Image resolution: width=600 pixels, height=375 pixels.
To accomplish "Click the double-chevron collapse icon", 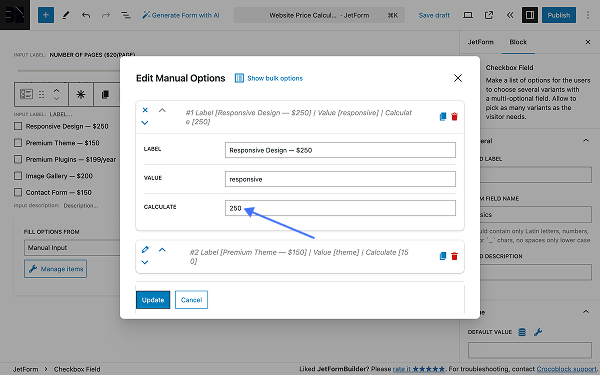I will [x=510, y=15].
